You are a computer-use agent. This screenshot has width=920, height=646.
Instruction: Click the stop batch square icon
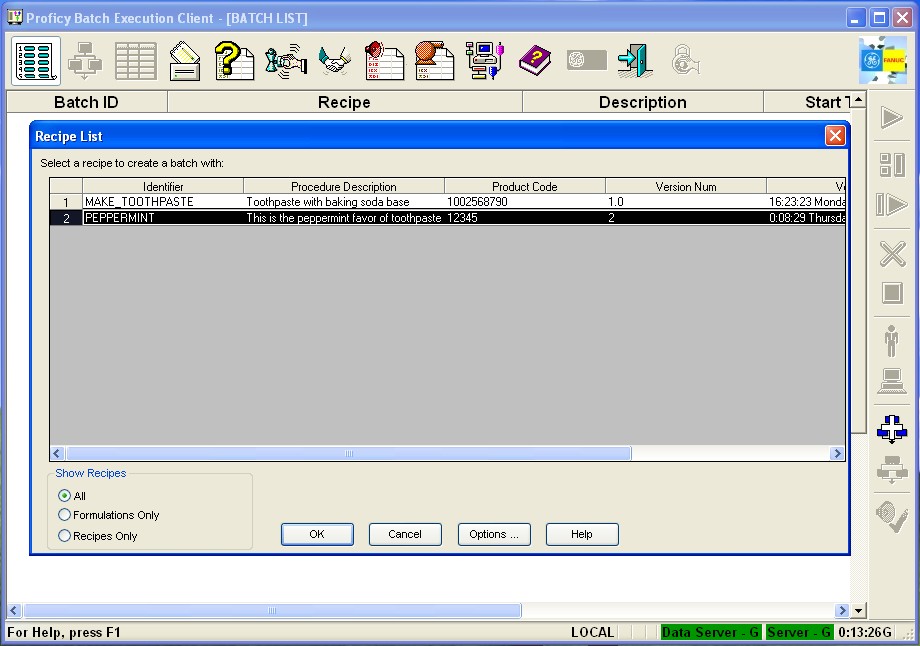click(x=892, y=293)
